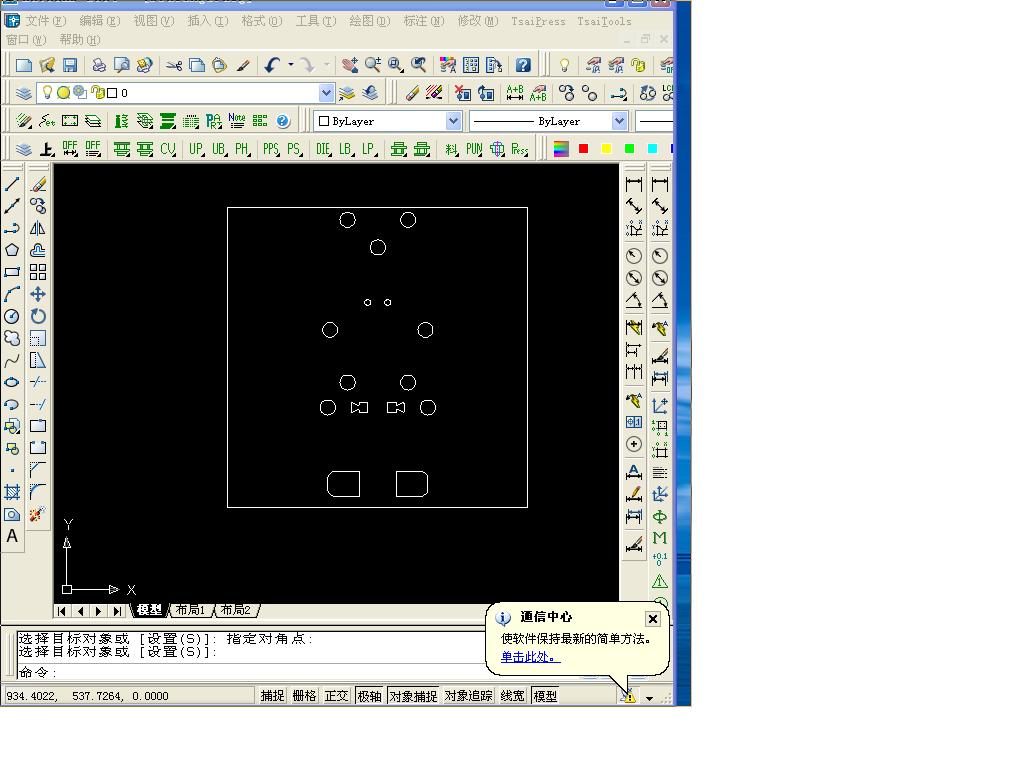Click the UP tool in TsaiPress toolbar
The width and height of the screenshot is (1024, 768).
197,150
